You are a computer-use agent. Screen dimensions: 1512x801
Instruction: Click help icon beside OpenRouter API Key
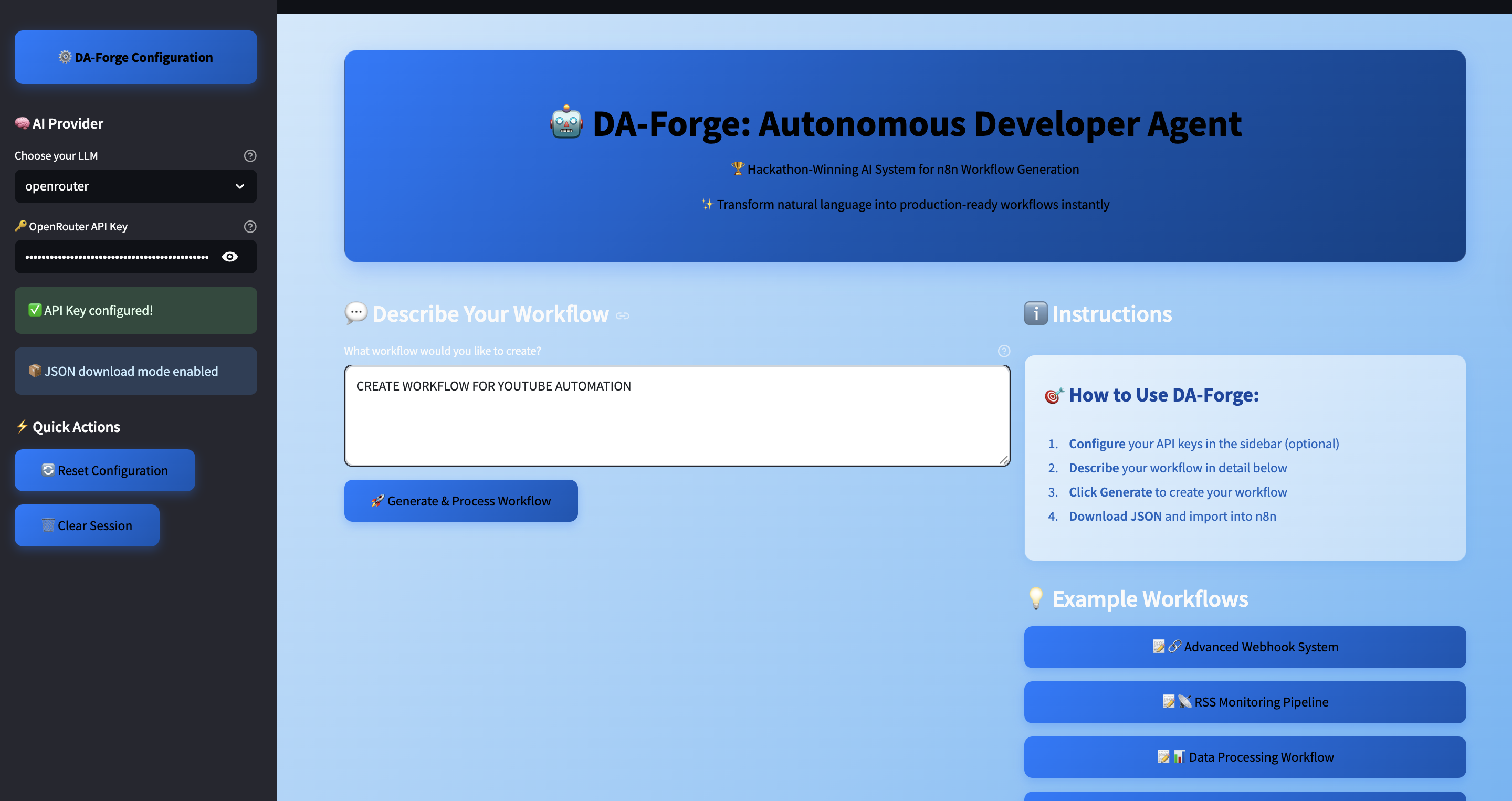tap(250, 227)
